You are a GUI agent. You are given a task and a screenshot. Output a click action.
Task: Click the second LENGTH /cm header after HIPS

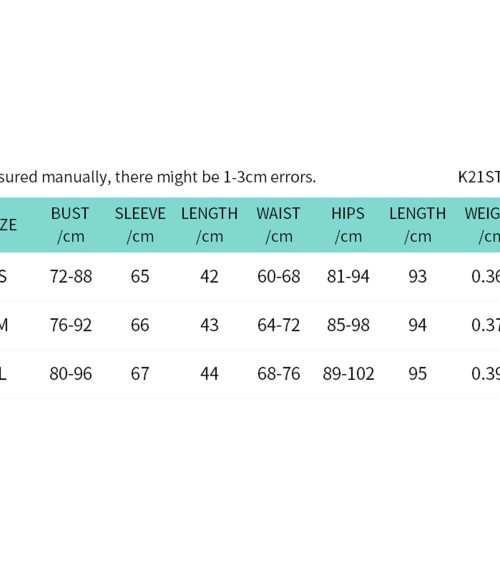point(417,225)
